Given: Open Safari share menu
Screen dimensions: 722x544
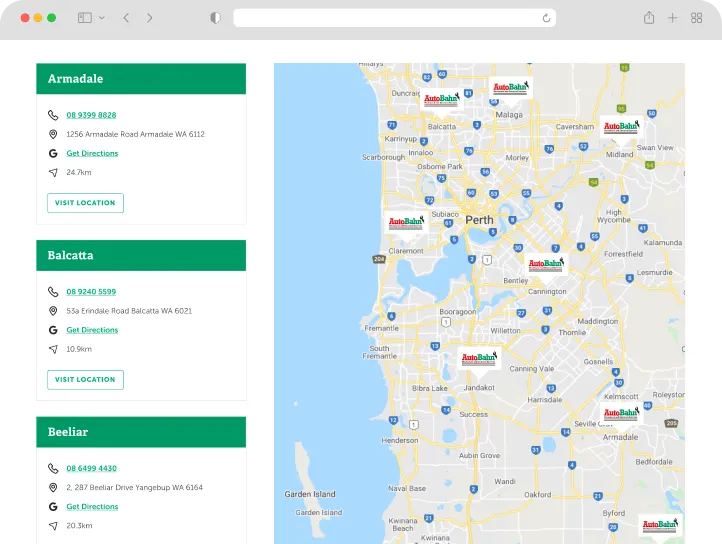Looking at the screenshot, I should (x=649, y=18).
